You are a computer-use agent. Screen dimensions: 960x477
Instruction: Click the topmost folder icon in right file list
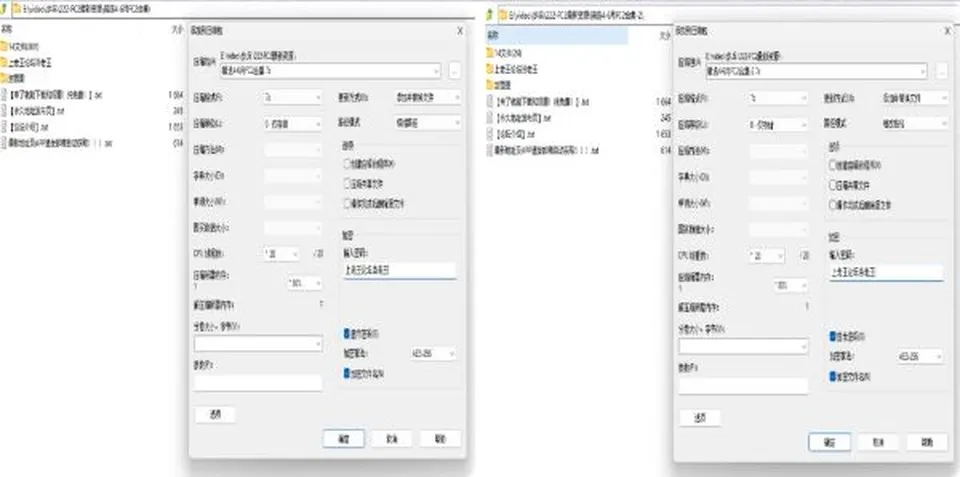(490, 53)
